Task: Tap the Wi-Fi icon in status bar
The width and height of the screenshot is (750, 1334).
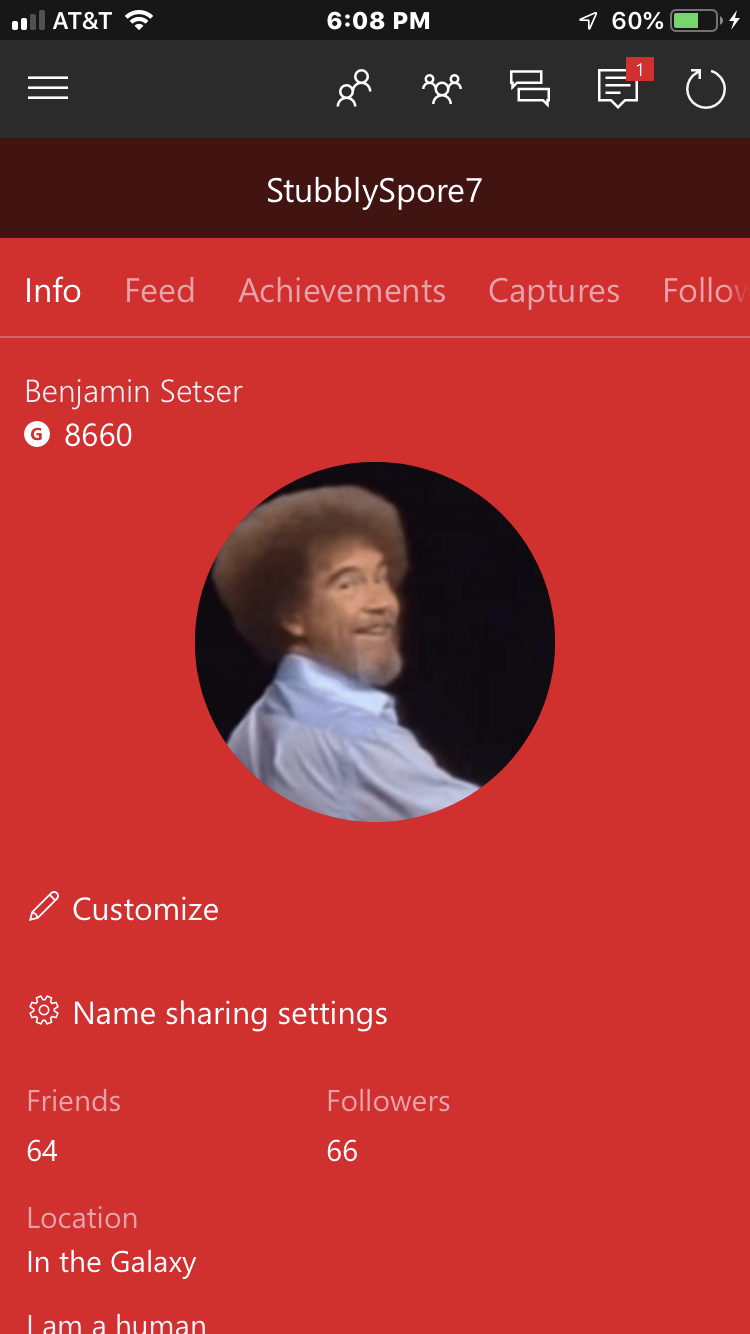Action: [x=139, y=20]
